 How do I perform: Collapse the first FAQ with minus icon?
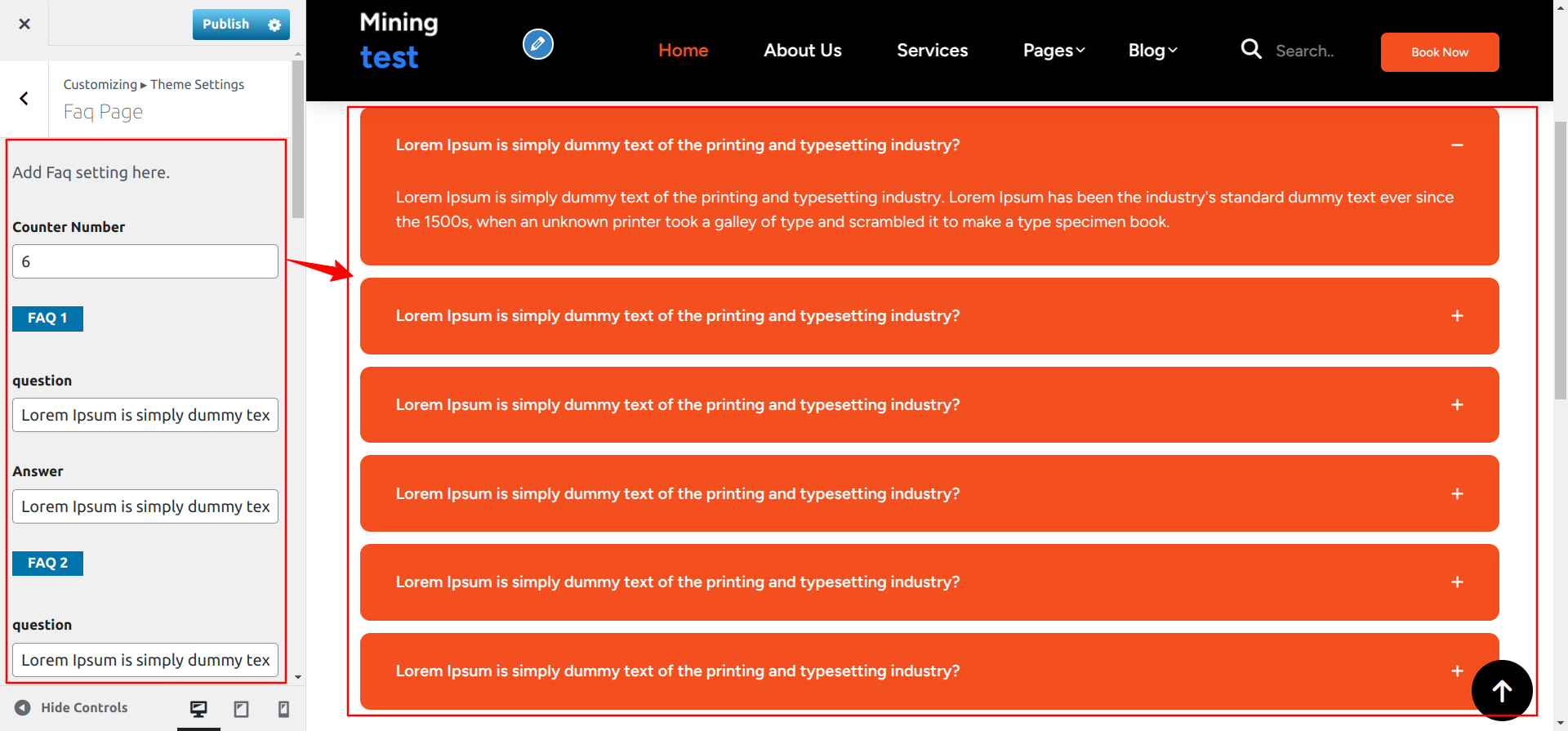click(1456, 145)
